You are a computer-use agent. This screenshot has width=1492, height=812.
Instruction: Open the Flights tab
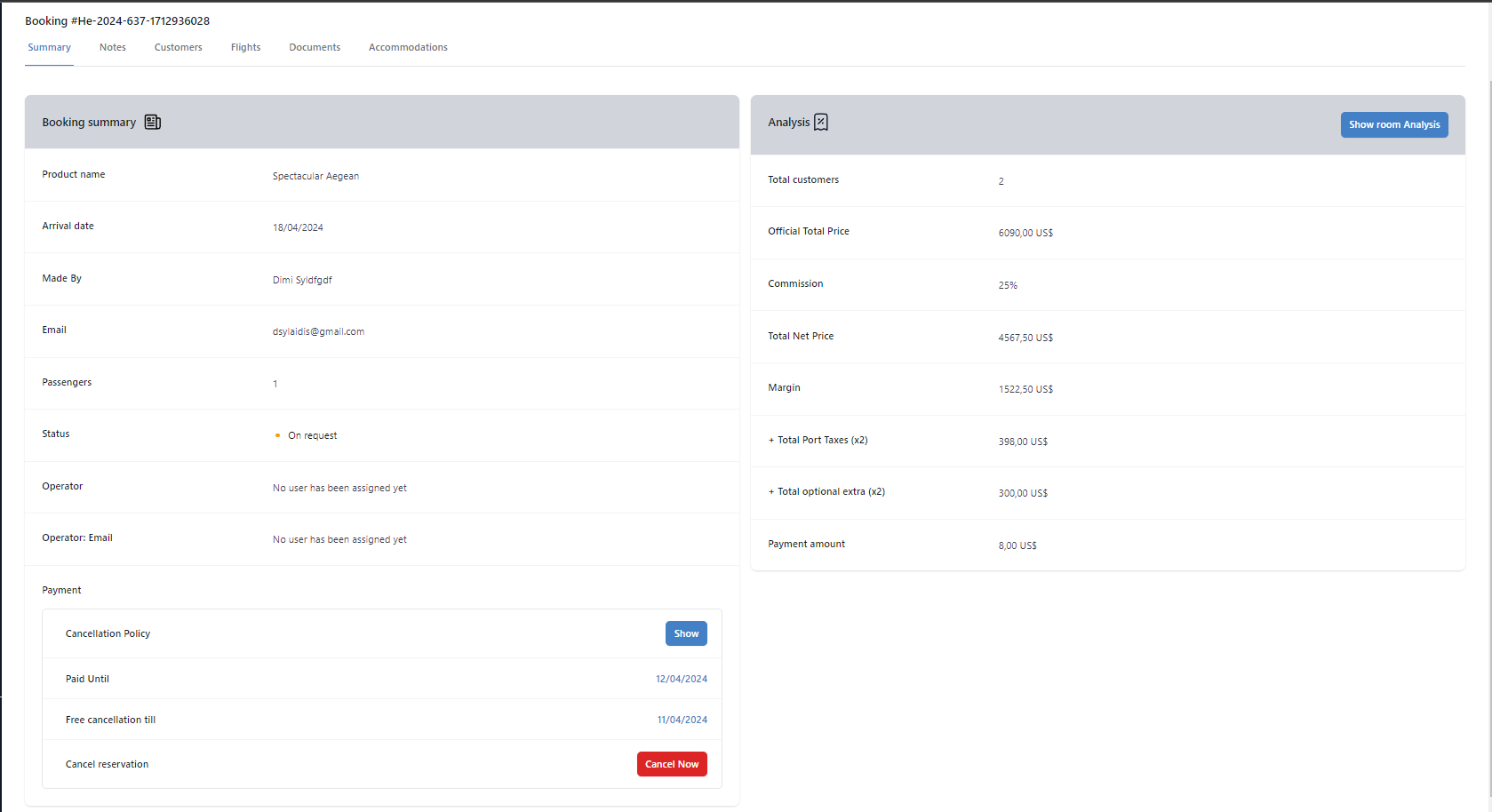coord(245,48)
